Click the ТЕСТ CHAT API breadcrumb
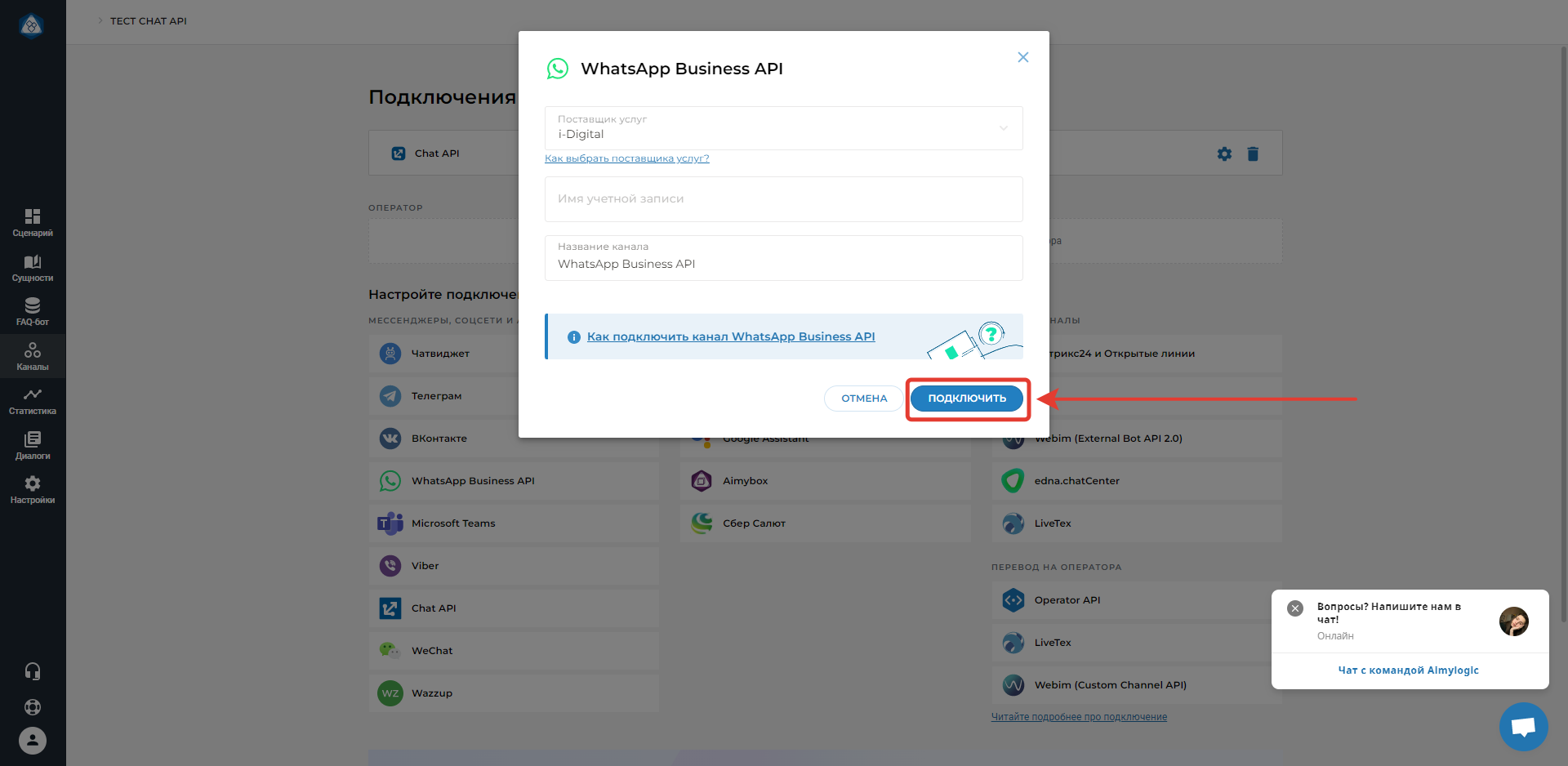1568x766 pixels. (x=149, y=21)
